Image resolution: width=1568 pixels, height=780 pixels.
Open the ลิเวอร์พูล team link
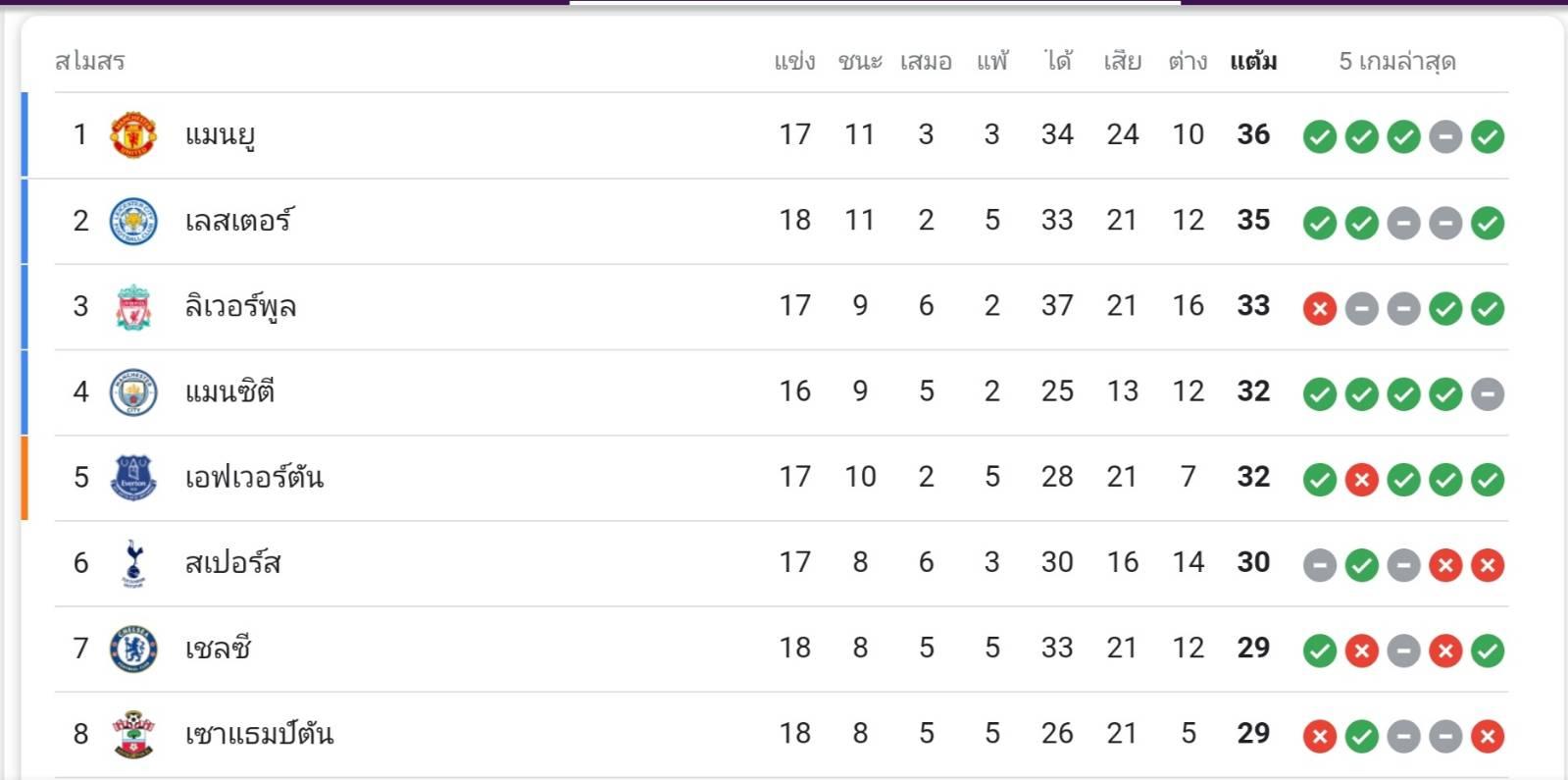240,307
